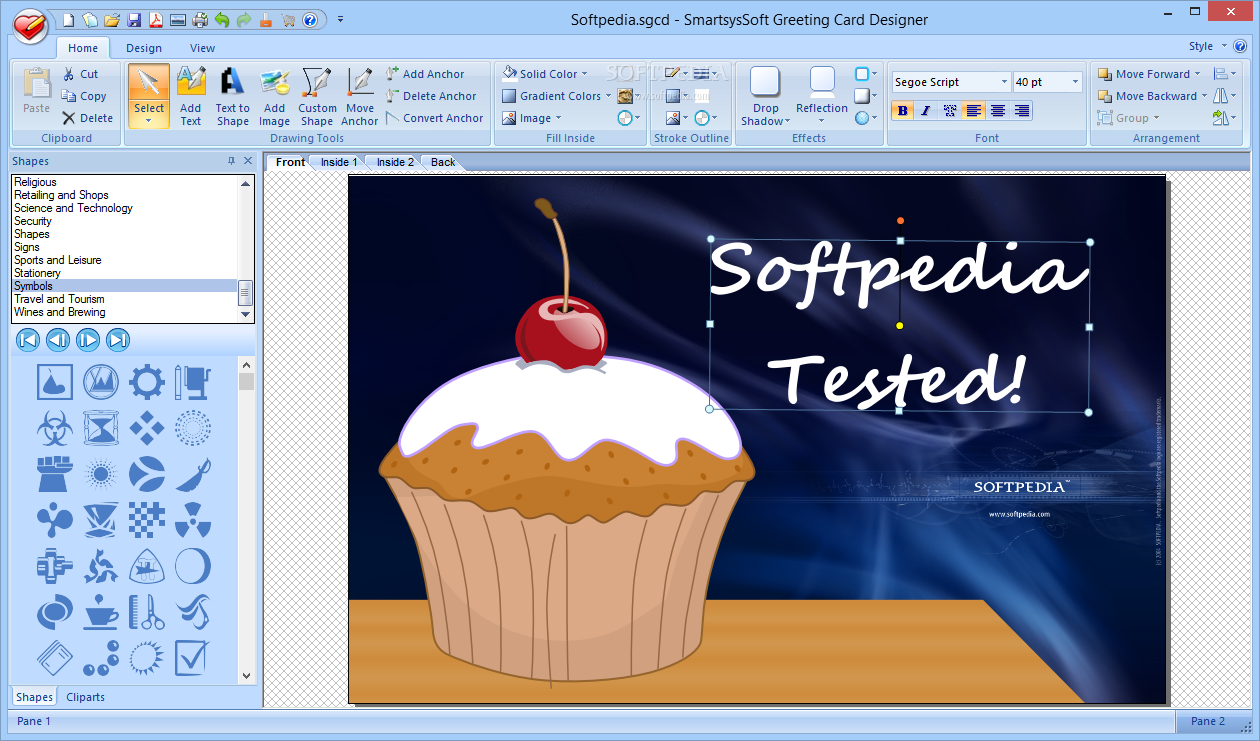Go to the next page of shapes

coord(88,340)
